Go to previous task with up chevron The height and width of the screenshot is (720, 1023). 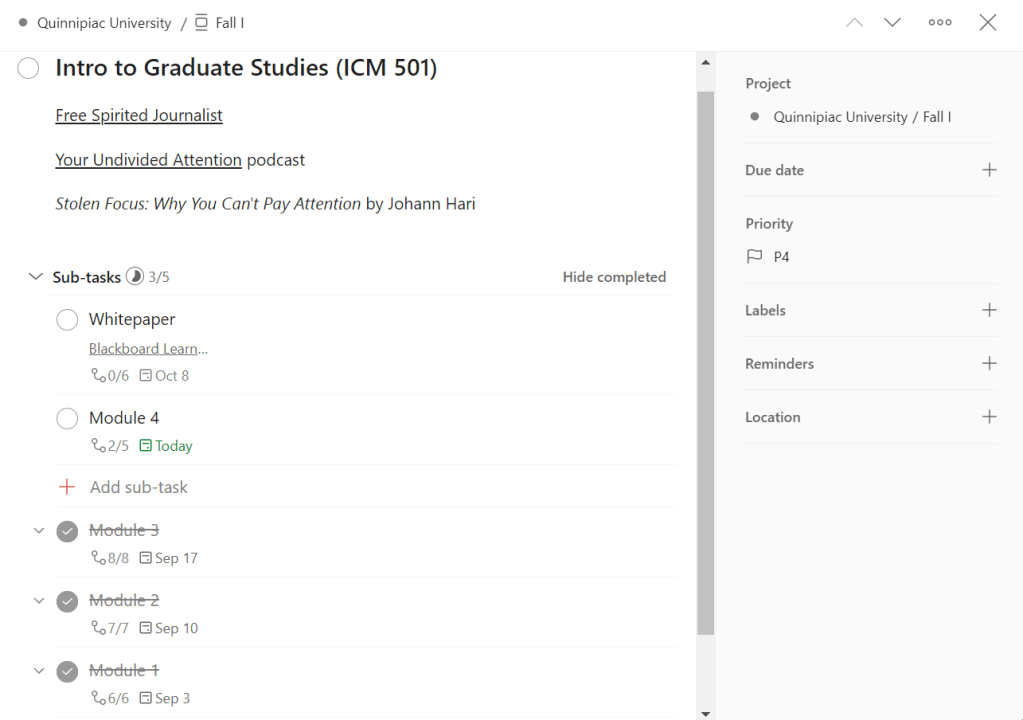(854, 23)
